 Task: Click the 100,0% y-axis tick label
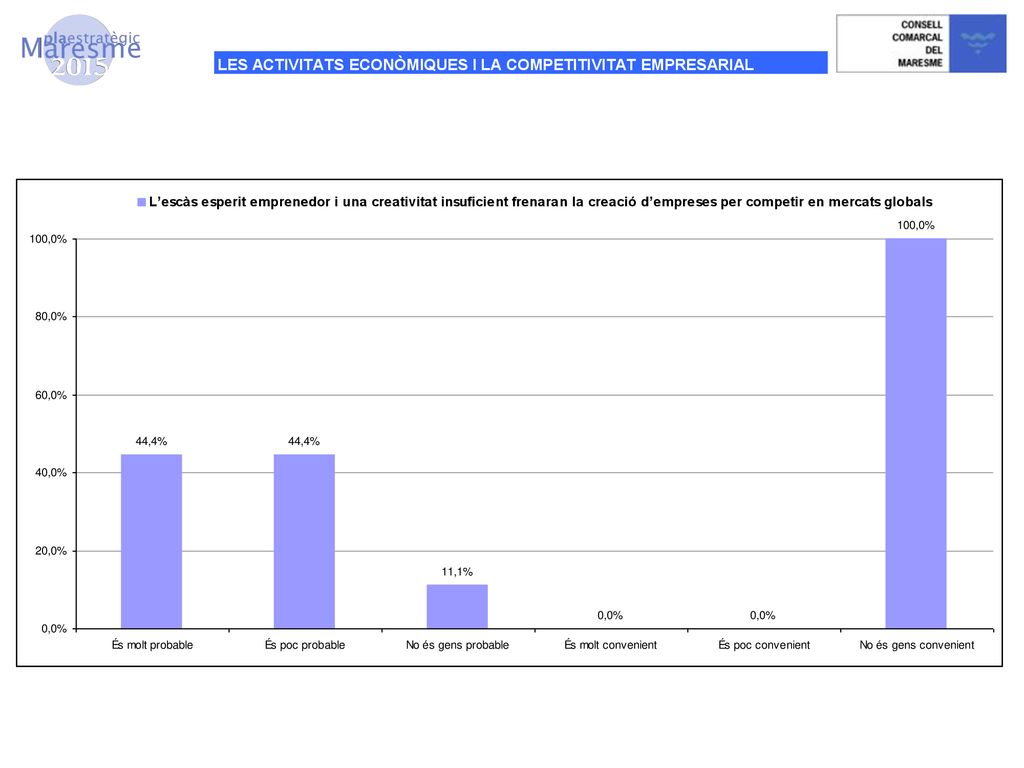48,240
